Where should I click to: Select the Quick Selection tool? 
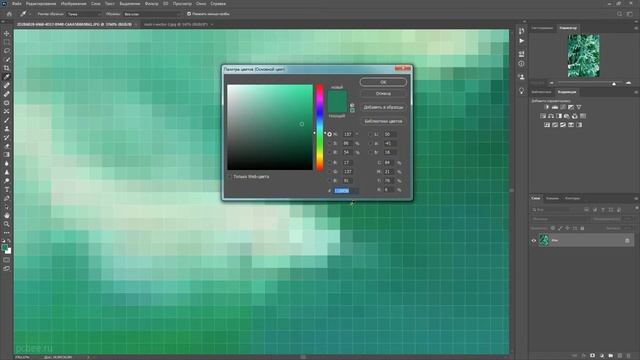pos(7,60)
